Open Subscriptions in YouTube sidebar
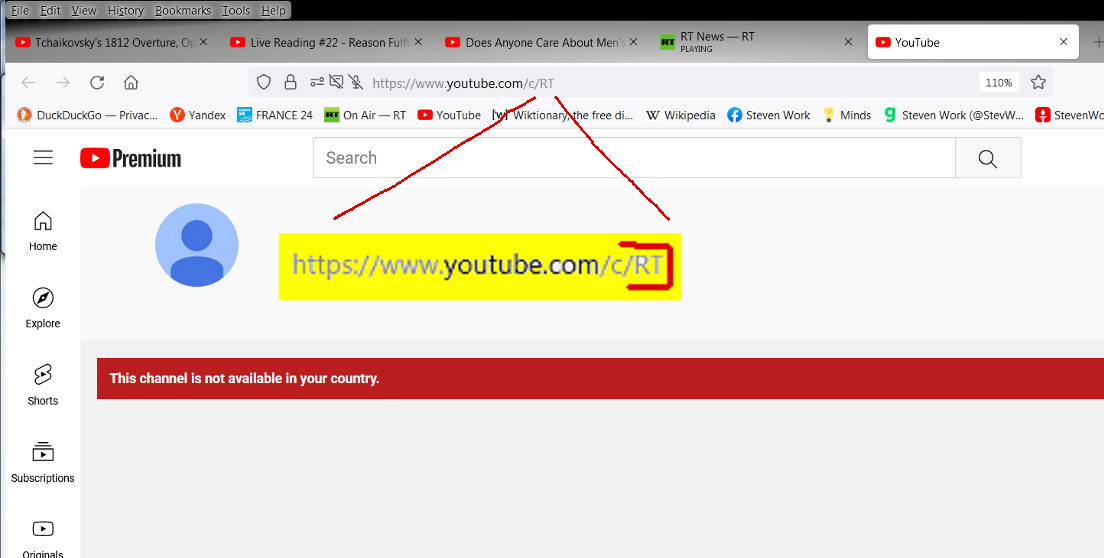Viewport: 1104px width, 558px height. point(43,463)
